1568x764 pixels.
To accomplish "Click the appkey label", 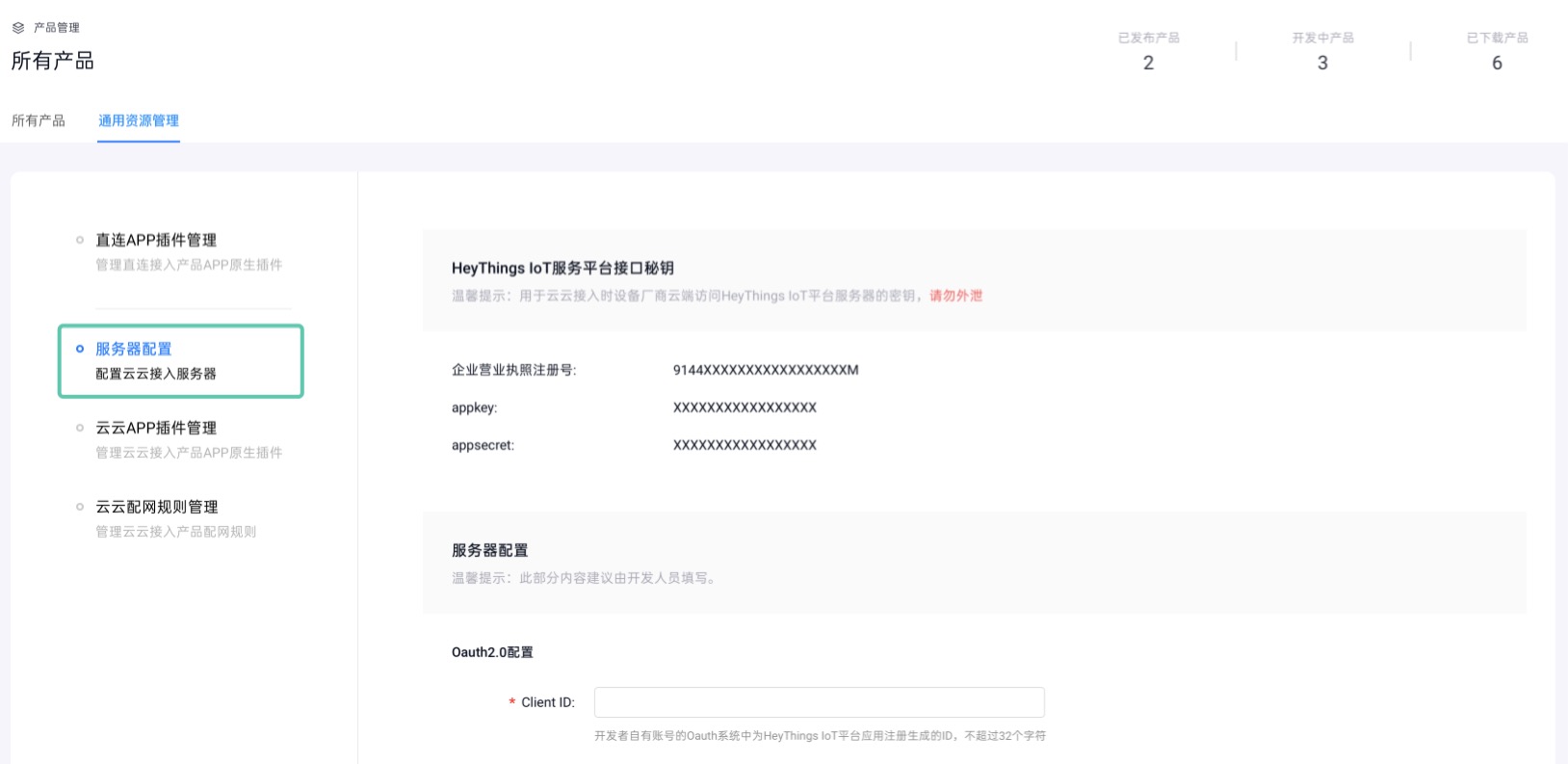I will coord(475,408).
